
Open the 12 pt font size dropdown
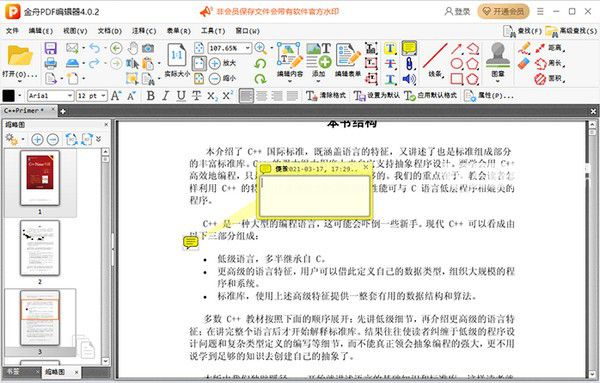click(104, 96)
